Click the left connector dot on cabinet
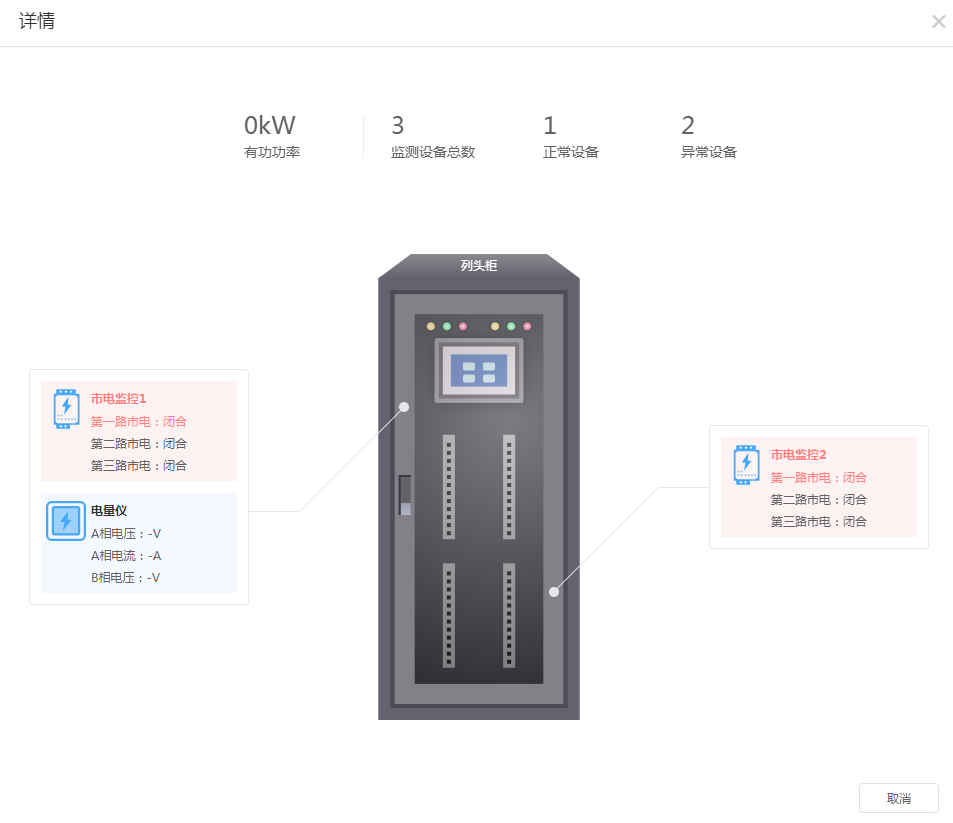Screen dimensions: 953x823 pyautogui.click(x=404, y=407)
